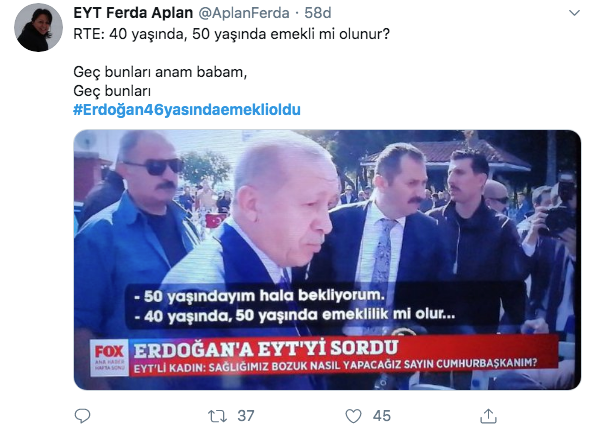Click the subtitle '40 yaşında, 50 yaşında emeklilik'

tap(295, 315)
